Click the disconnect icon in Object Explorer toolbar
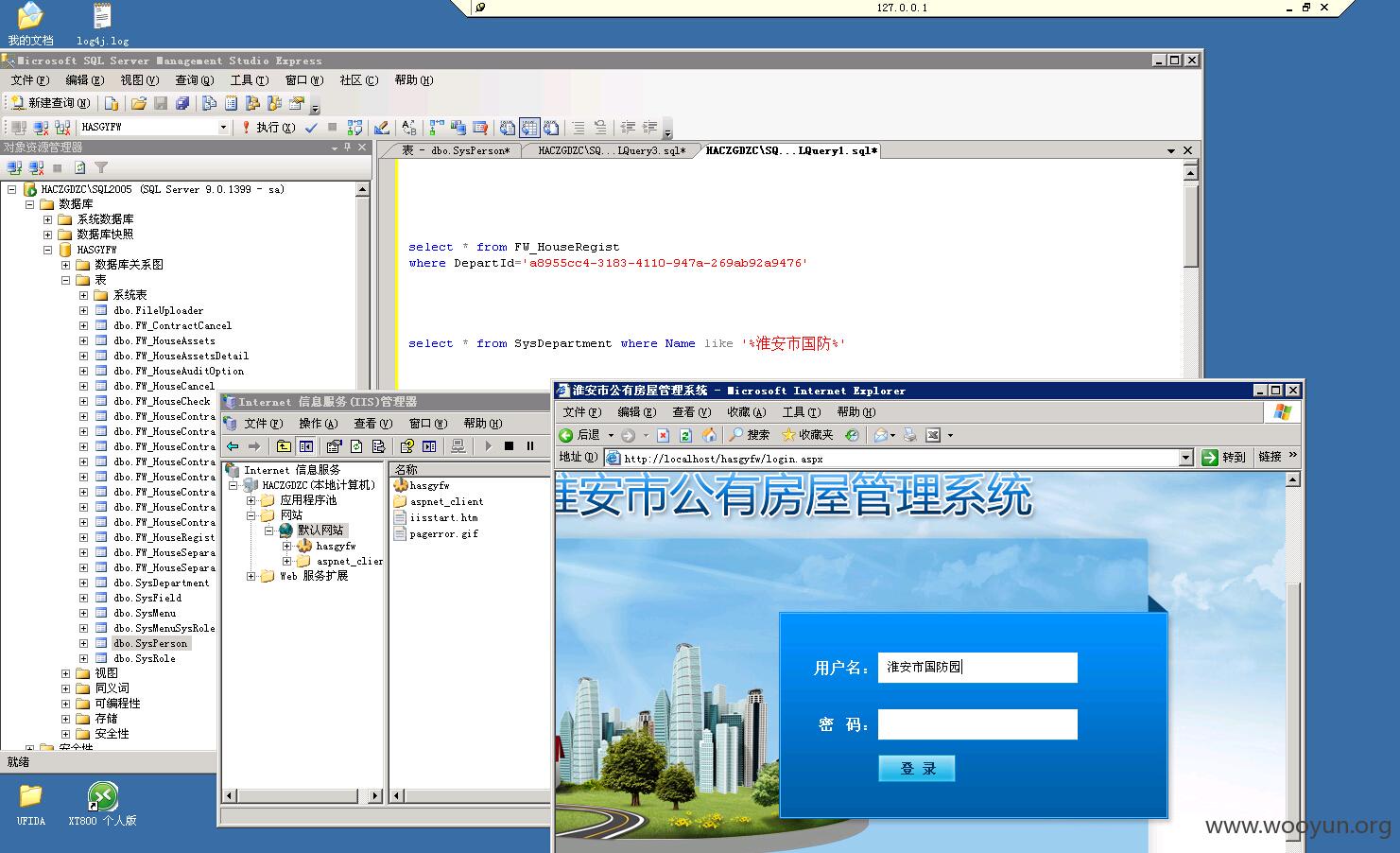Viewport: 1400px width, 853px height. (36, 167)
